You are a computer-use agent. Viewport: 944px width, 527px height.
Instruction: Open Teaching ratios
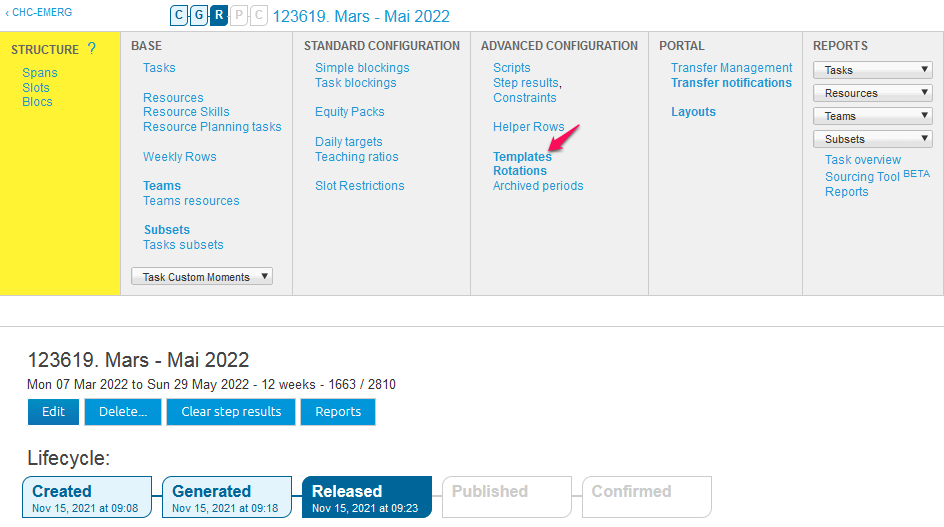tap(356, 157)
